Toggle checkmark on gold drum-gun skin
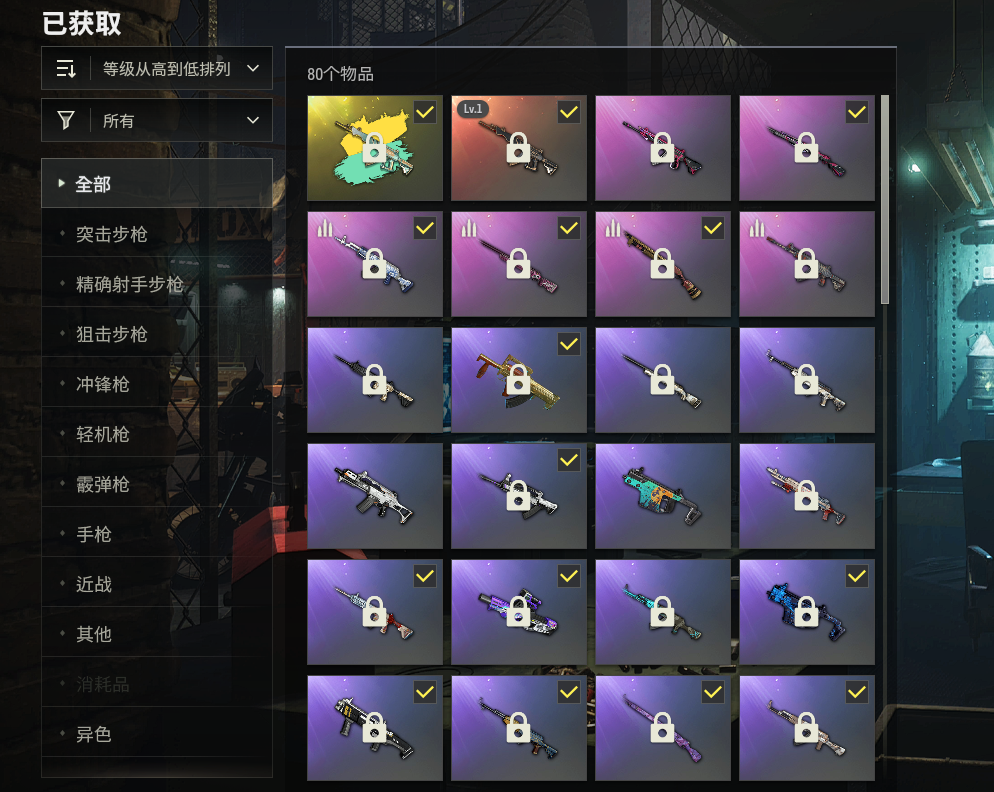Viewport: 994px width, 792px height. tap(569, 344)
